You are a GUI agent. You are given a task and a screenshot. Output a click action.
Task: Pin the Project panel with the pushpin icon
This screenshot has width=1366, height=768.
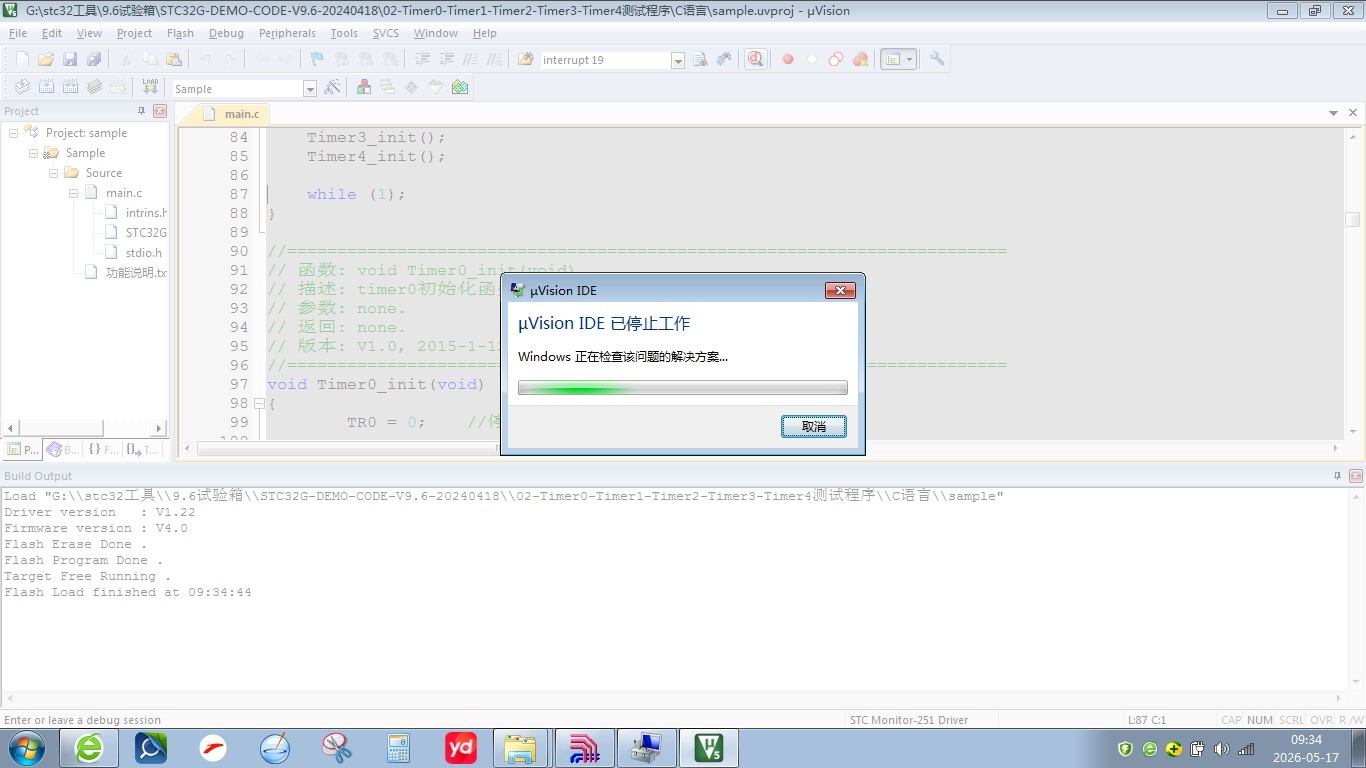141,111
